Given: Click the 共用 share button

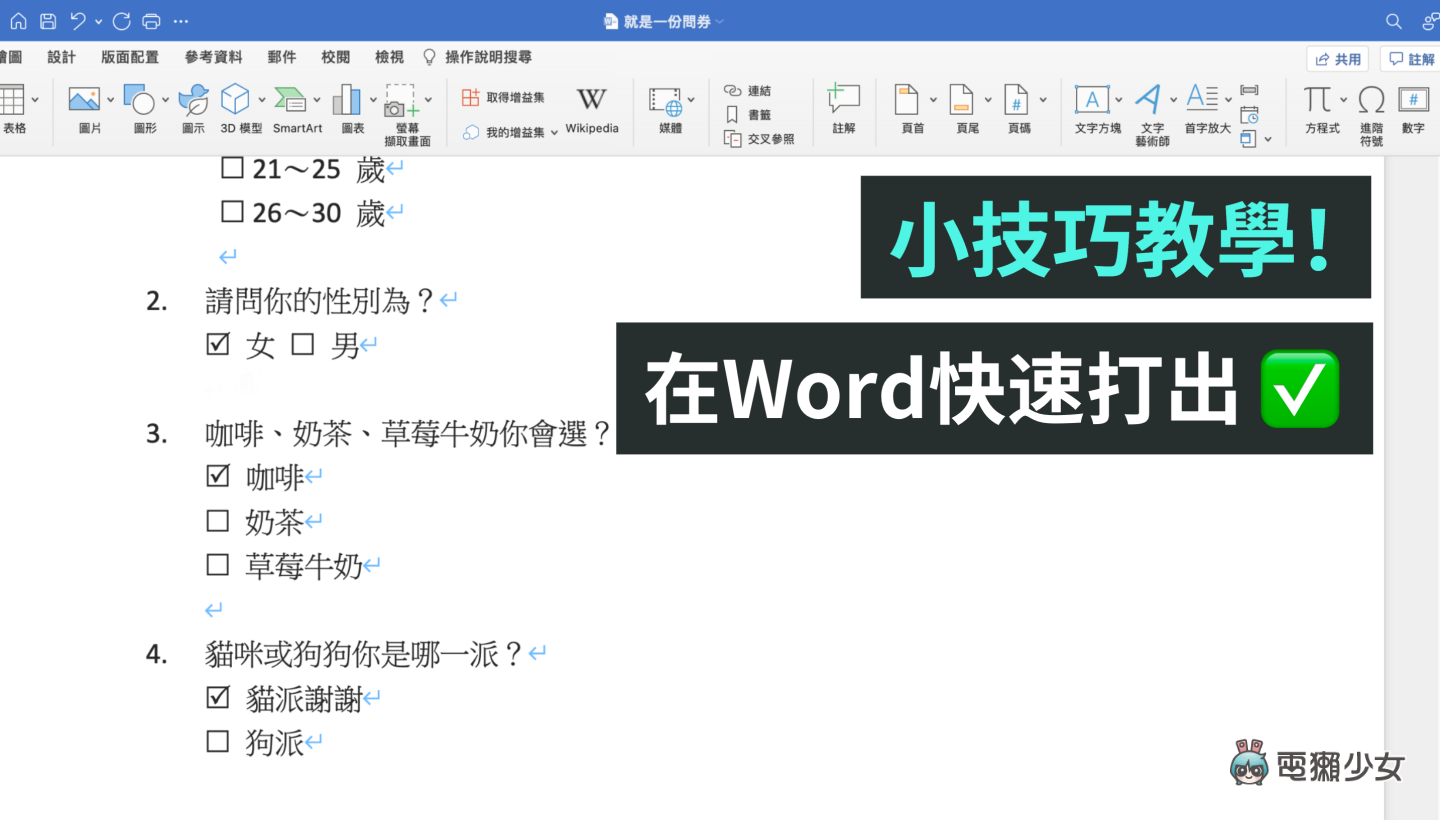Looking at the screenshot, I should (1336, 58).
